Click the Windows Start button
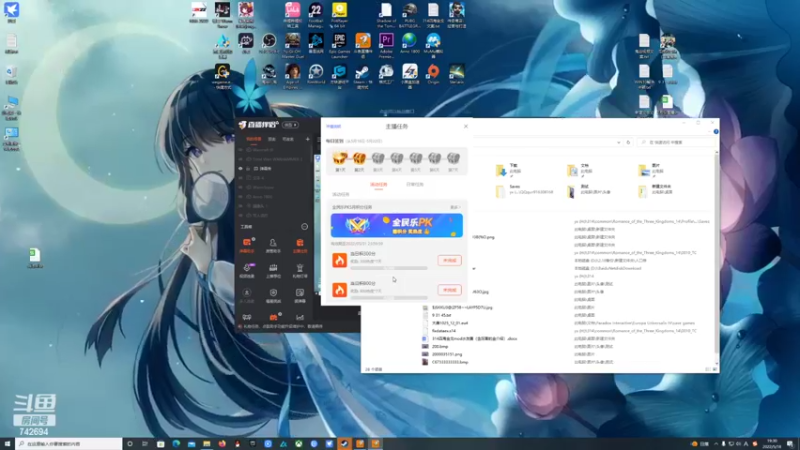The image size is (800, 450). pos(7,444)
